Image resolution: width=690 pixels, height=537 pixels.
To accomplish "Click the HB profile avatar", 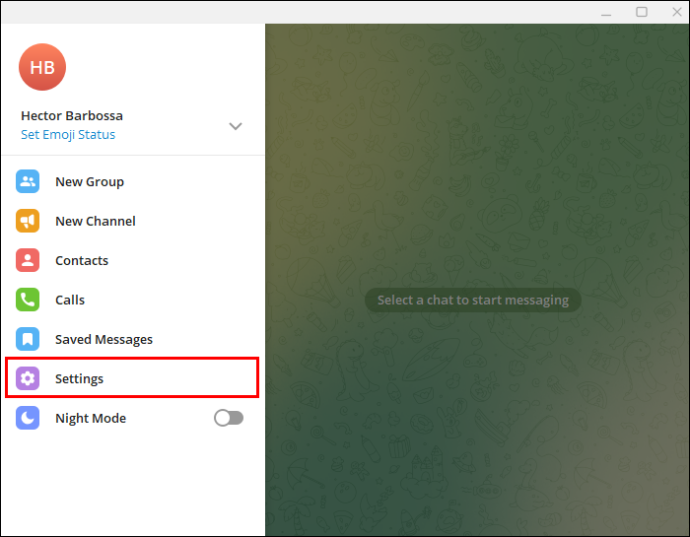I will (x=42, y=67).
